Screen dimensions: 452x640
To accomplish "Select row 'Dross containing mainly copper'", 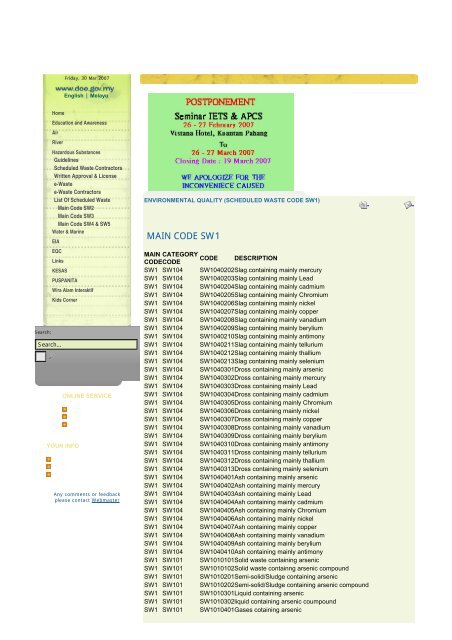I will coord(233,419).
